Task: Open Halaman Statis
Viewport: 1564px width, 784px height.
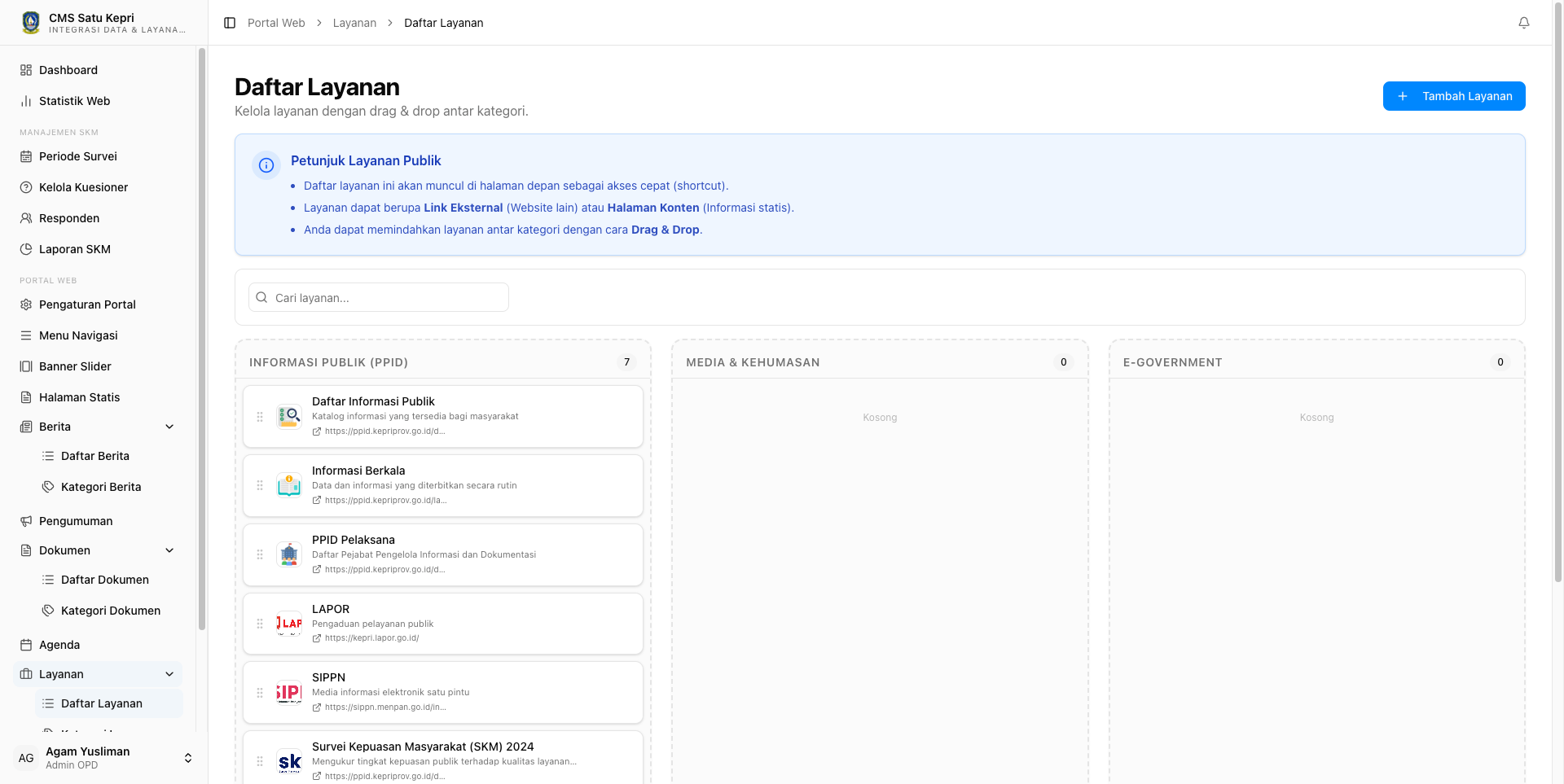Action: pyautogui.click(x=98, y=397)
